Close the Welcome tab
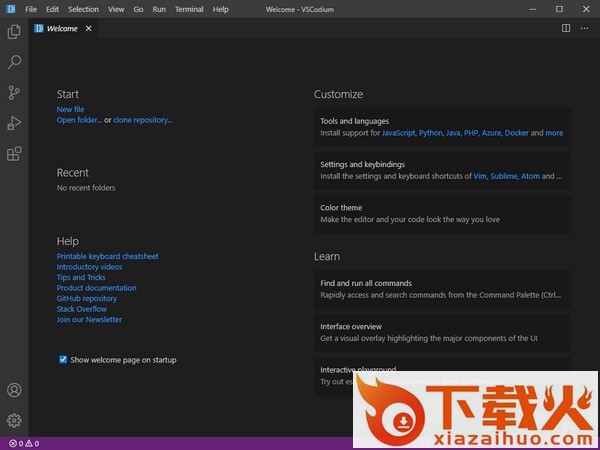 point(88,28)
